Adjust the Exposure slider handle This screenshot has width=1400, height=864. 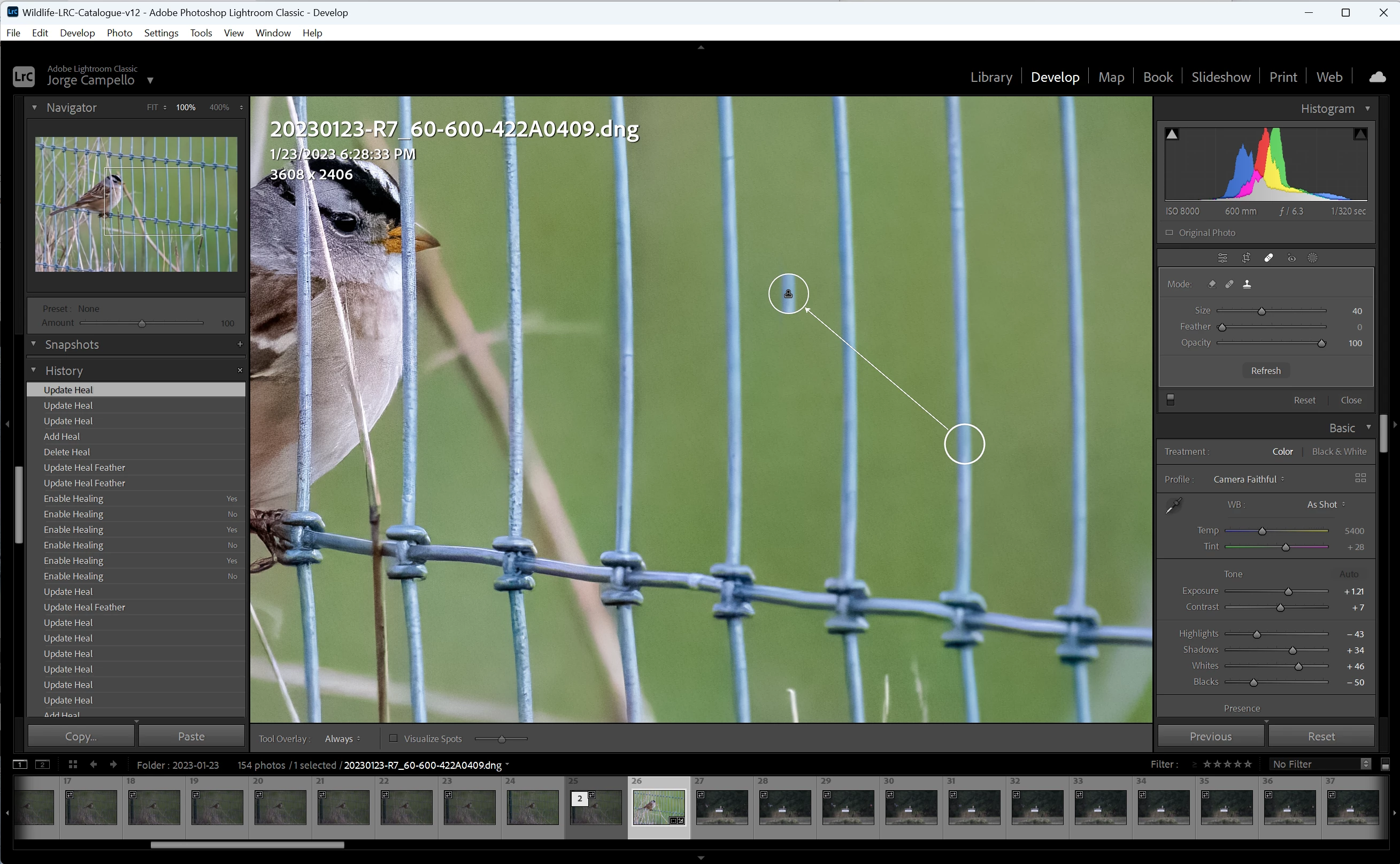pos(1289,592)
